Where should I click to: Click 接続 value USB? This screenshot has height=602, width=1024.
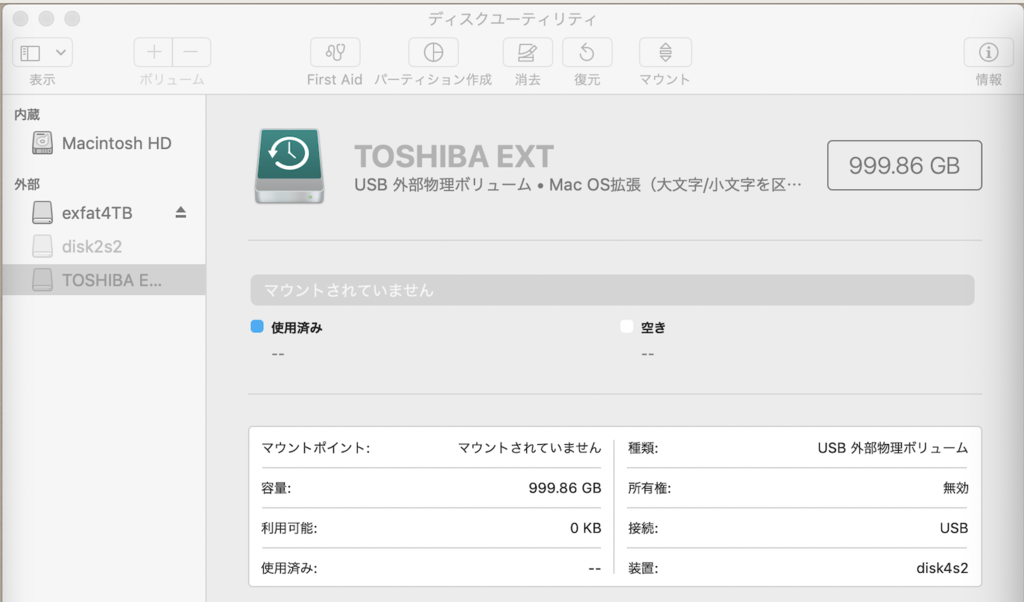(x=953, y=528)
